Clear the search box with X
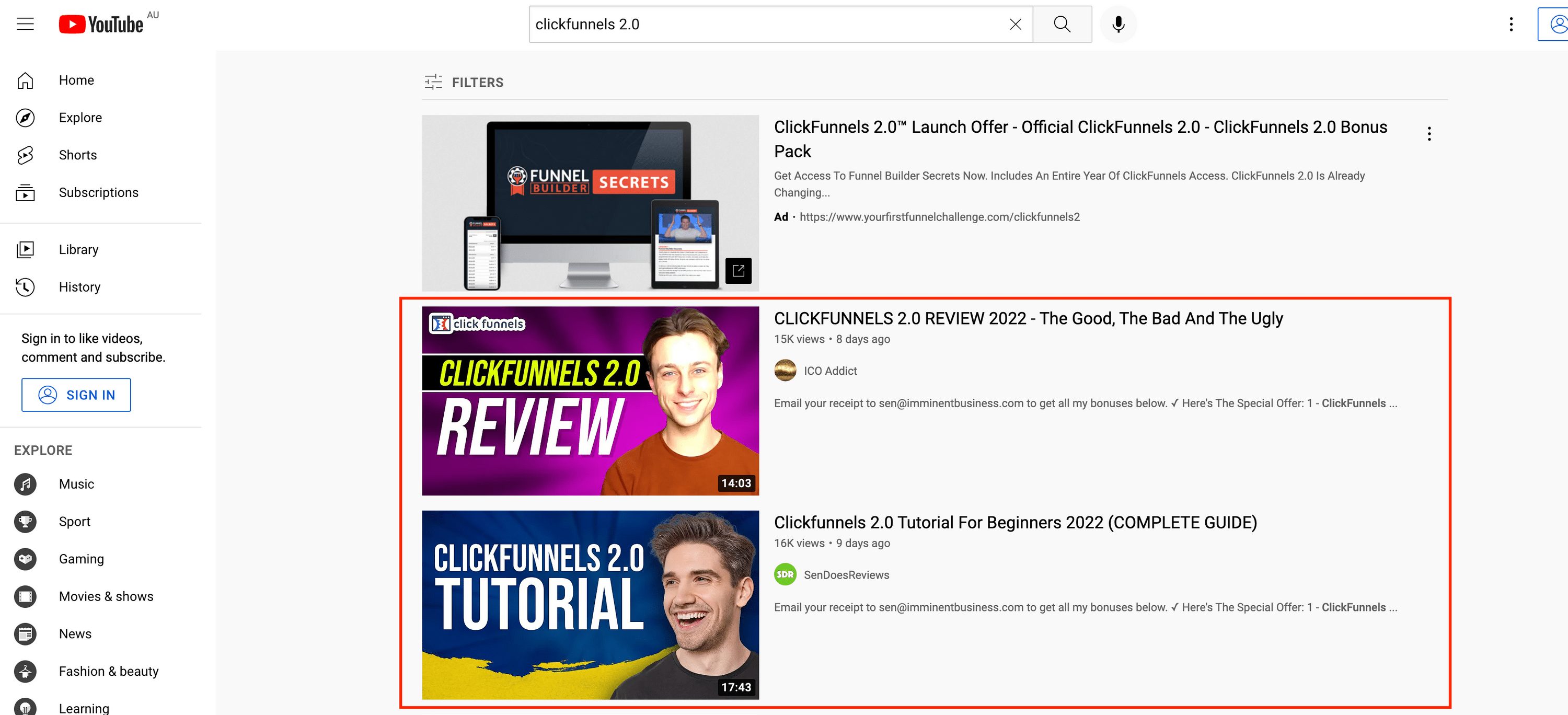The width and height of the screenshot is (1568, 715). click(x=1016, y=25)
